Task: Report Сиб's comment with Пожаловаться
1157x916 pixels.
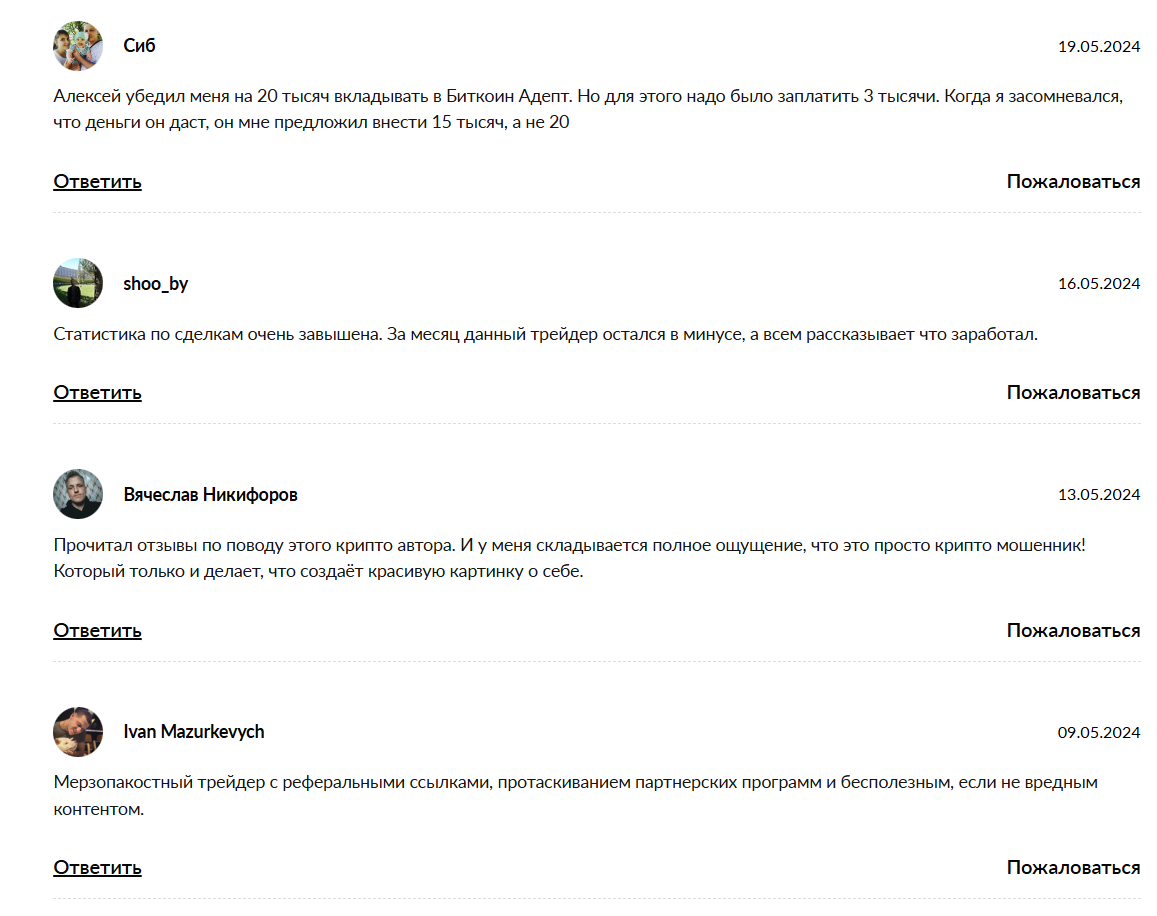Action: coord(1073,181)
